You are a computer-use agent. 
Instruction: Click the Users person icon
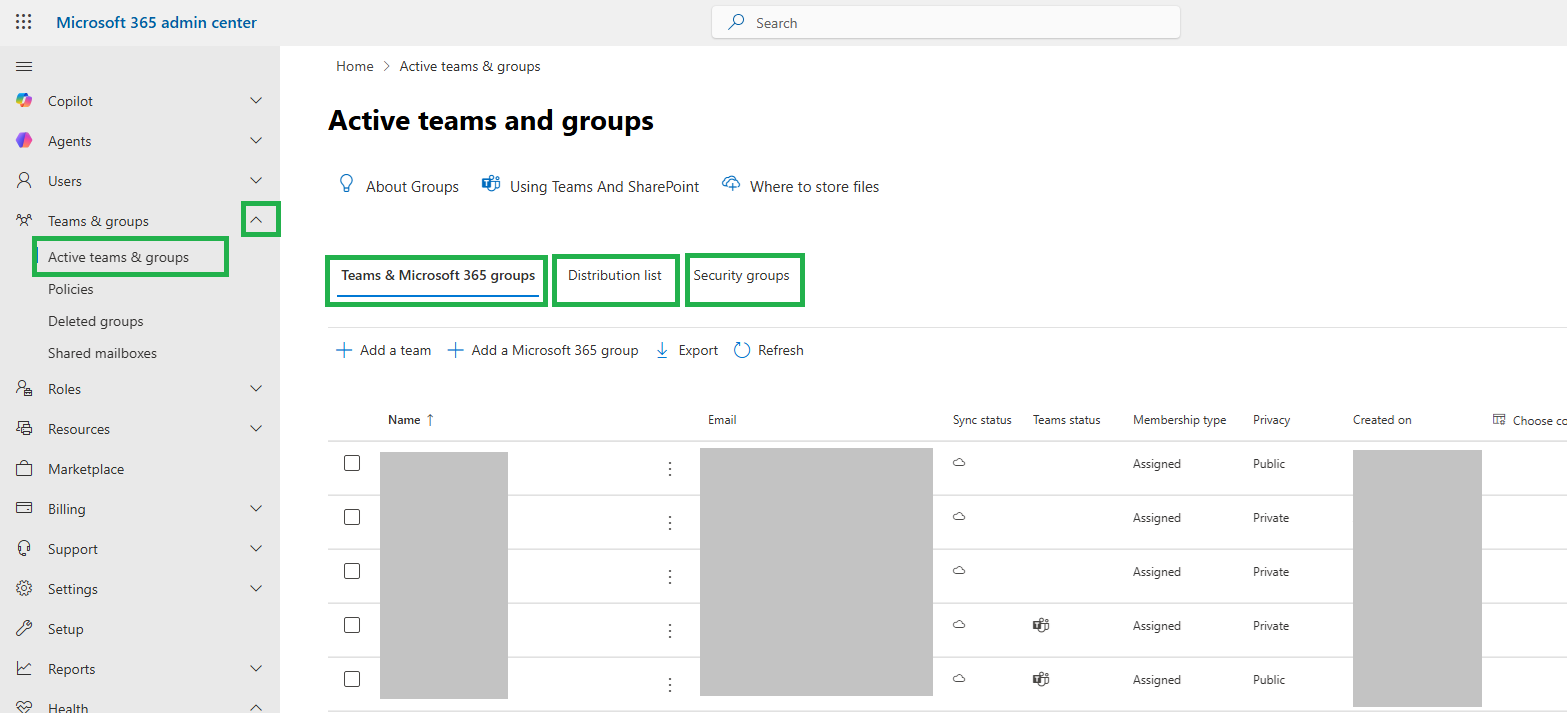click(x=24, y=180)
